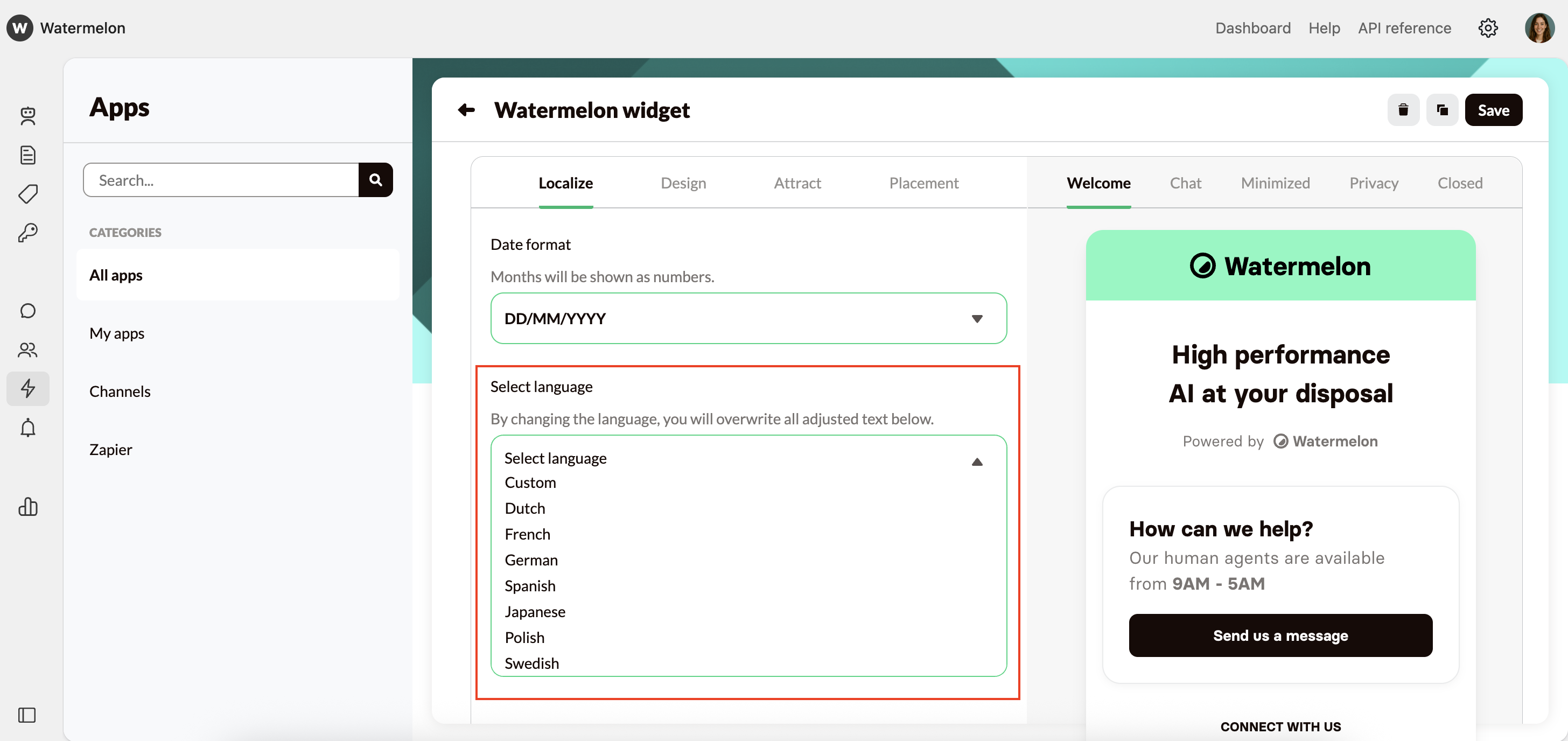
Task: Save the Watermelon widget changes
Action: click(x=1494, y=110)
